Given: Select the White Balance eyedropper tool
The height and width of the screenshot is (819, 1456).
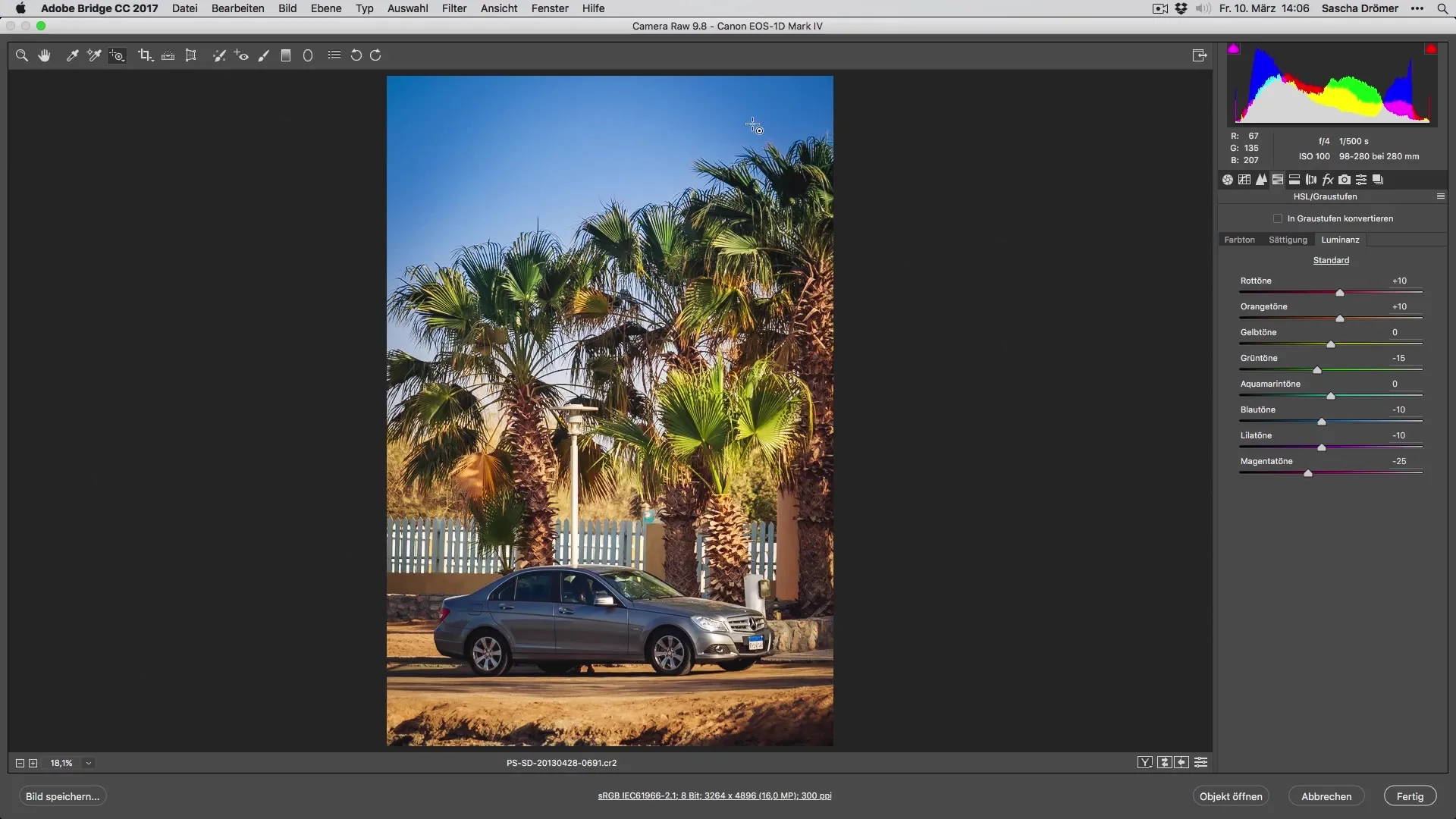Looking at the screenshot, I should tap(72, 55).
